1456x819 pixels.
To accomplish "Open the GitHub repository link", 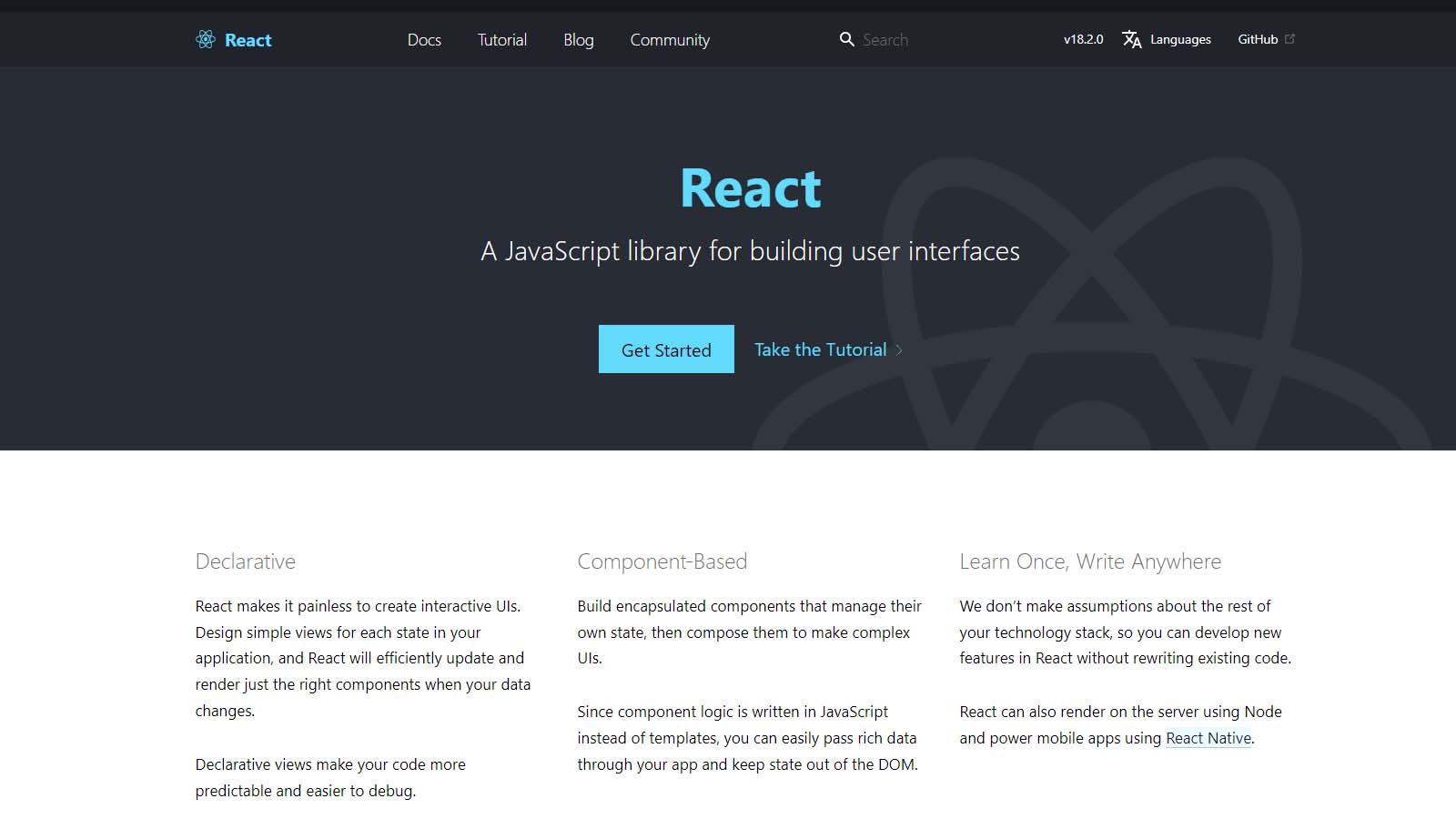I will click(x=1258, y=39).
